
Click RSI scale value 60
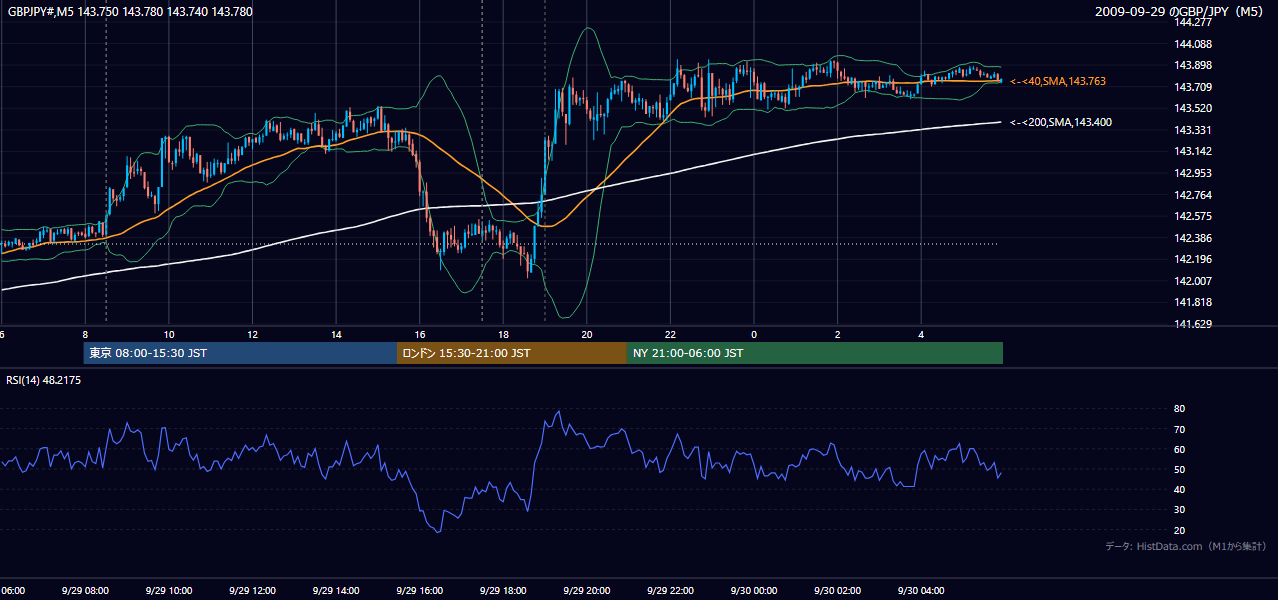1180,449
